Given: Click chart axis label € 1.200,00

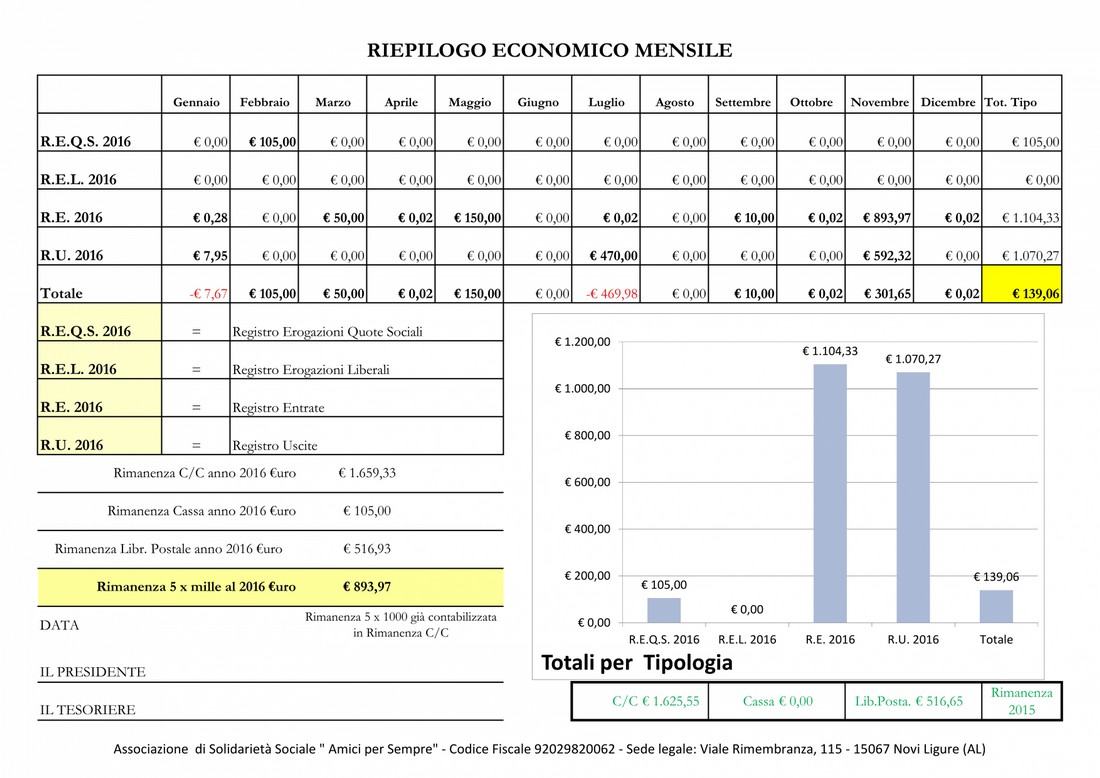Looking at the screenshot, I should [582, 342].
